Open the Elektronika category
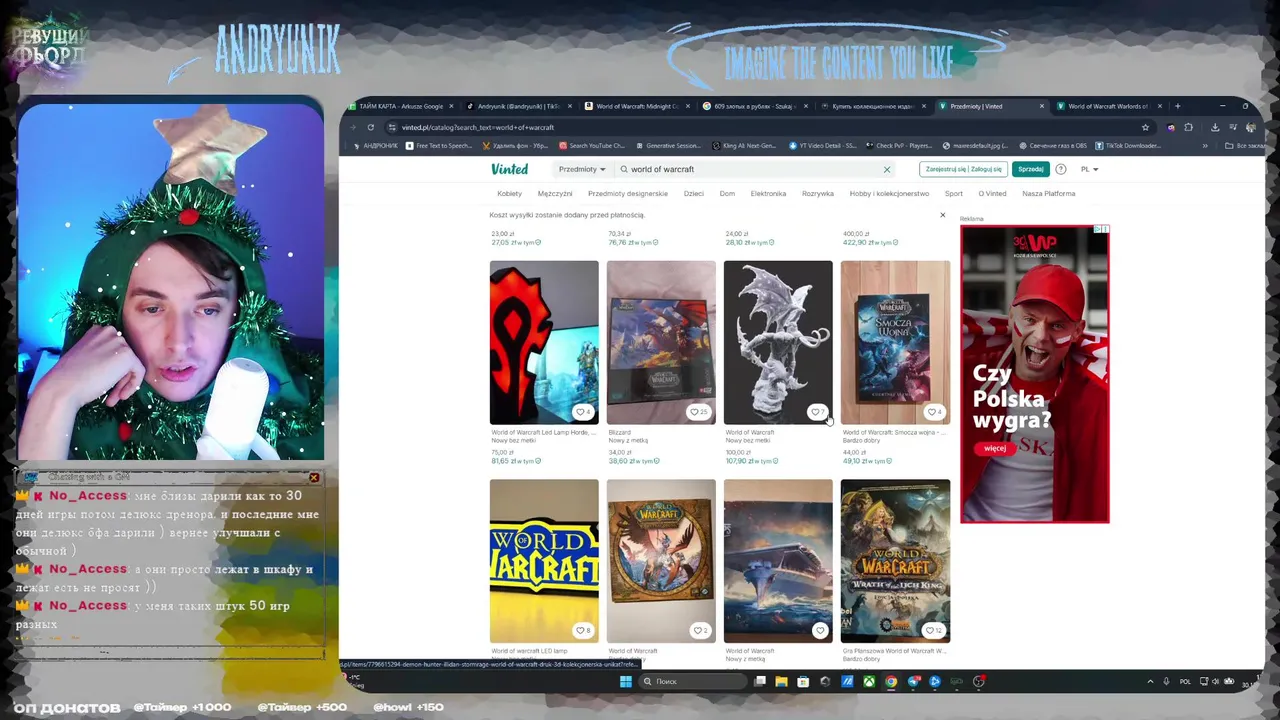 pos(768,194)
